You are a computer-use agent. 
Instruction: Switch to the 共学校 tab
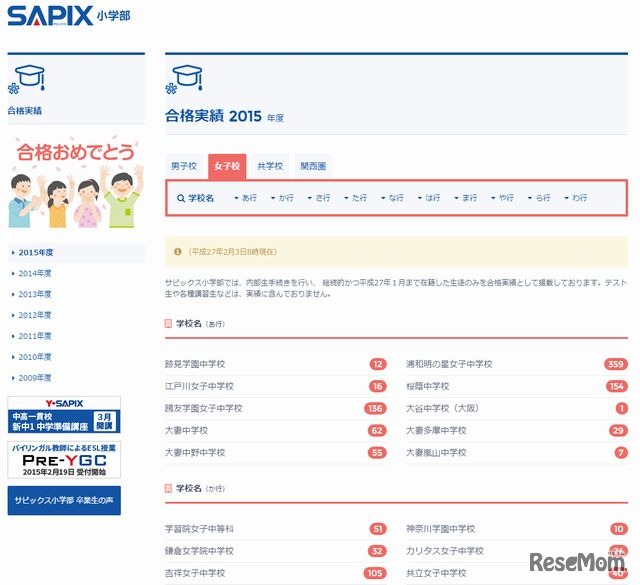coord(270,166)
